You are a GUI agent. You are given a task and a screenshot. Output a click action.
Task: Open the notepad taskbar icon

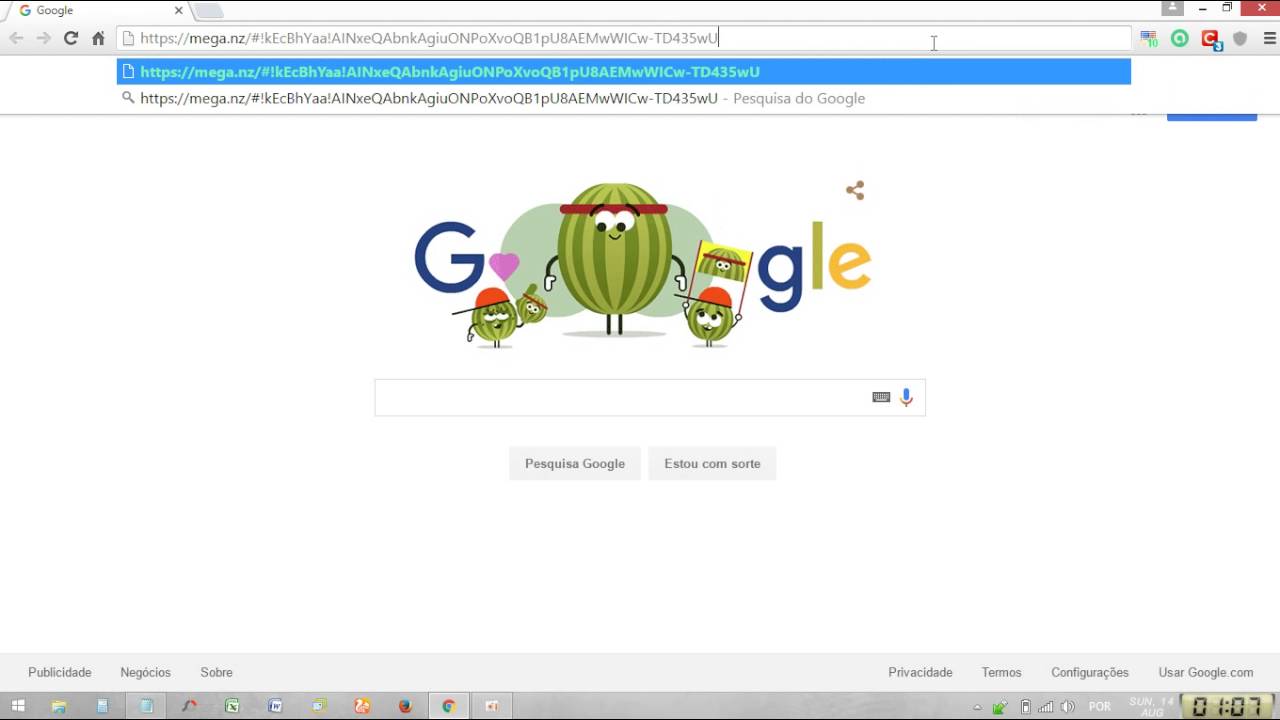tap(146, 706)
